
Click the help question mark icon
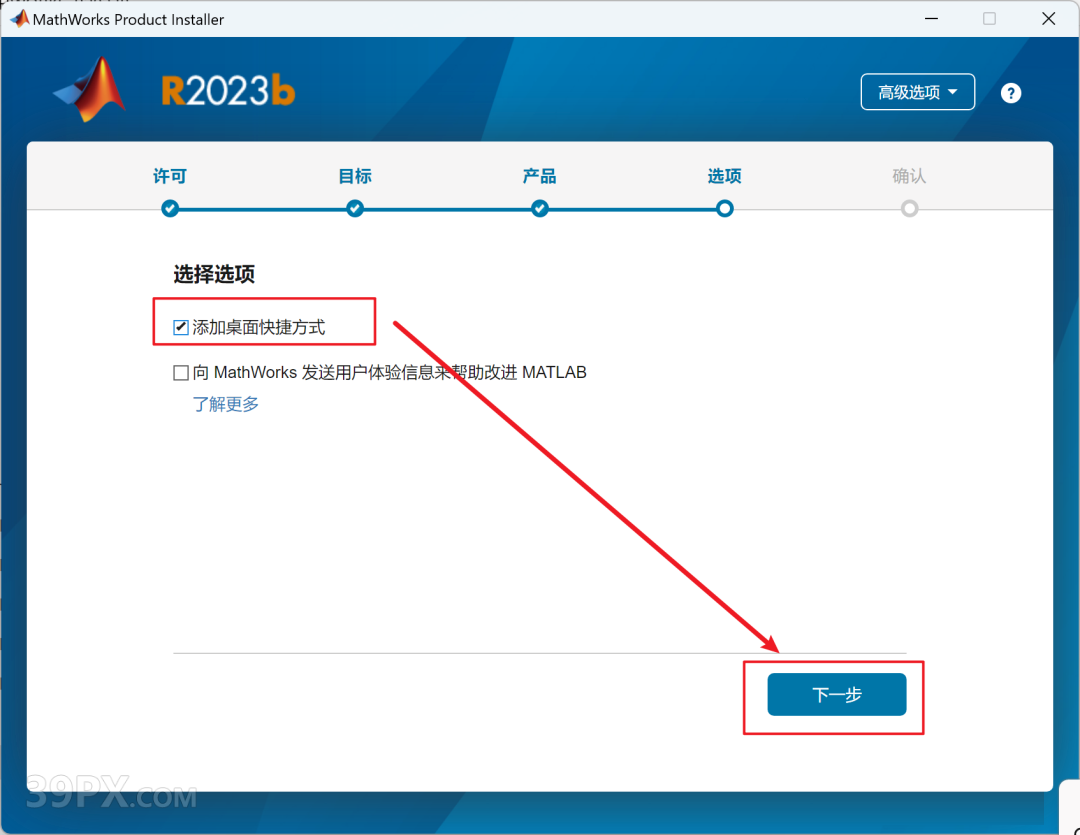coord(1010,93)
